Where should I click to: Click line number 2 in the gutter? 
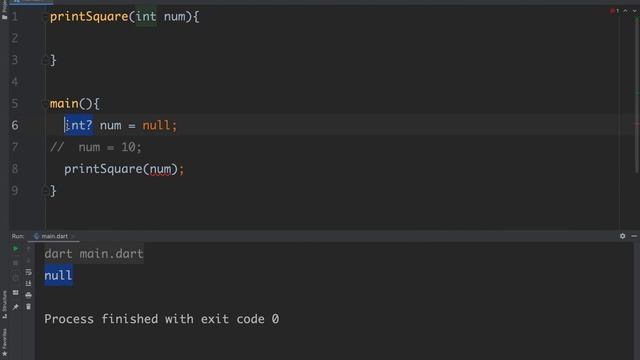[15, 38]
